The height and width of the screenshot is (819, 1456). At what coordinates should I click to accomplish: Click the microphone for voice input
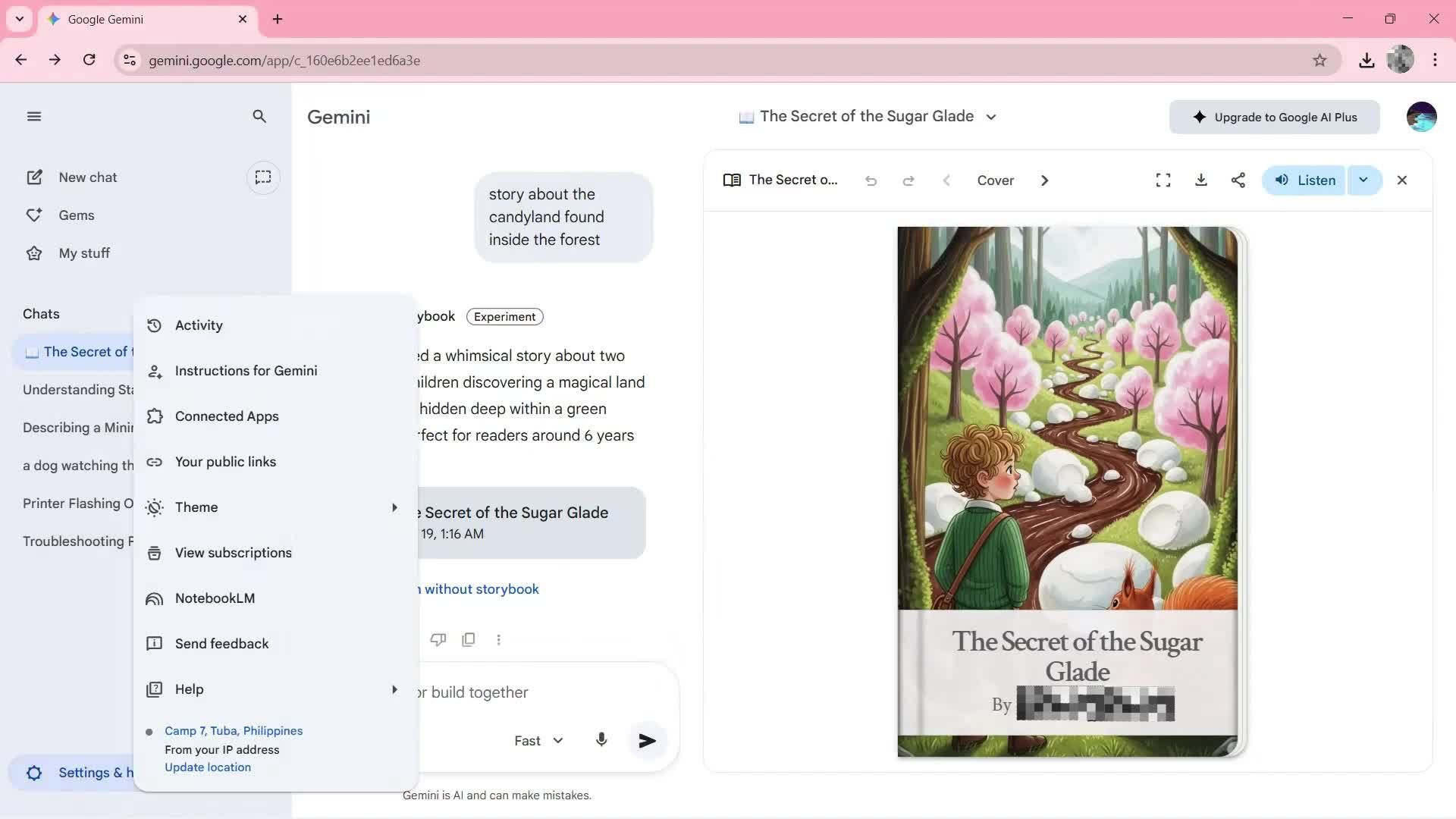(x=601, y=740)
